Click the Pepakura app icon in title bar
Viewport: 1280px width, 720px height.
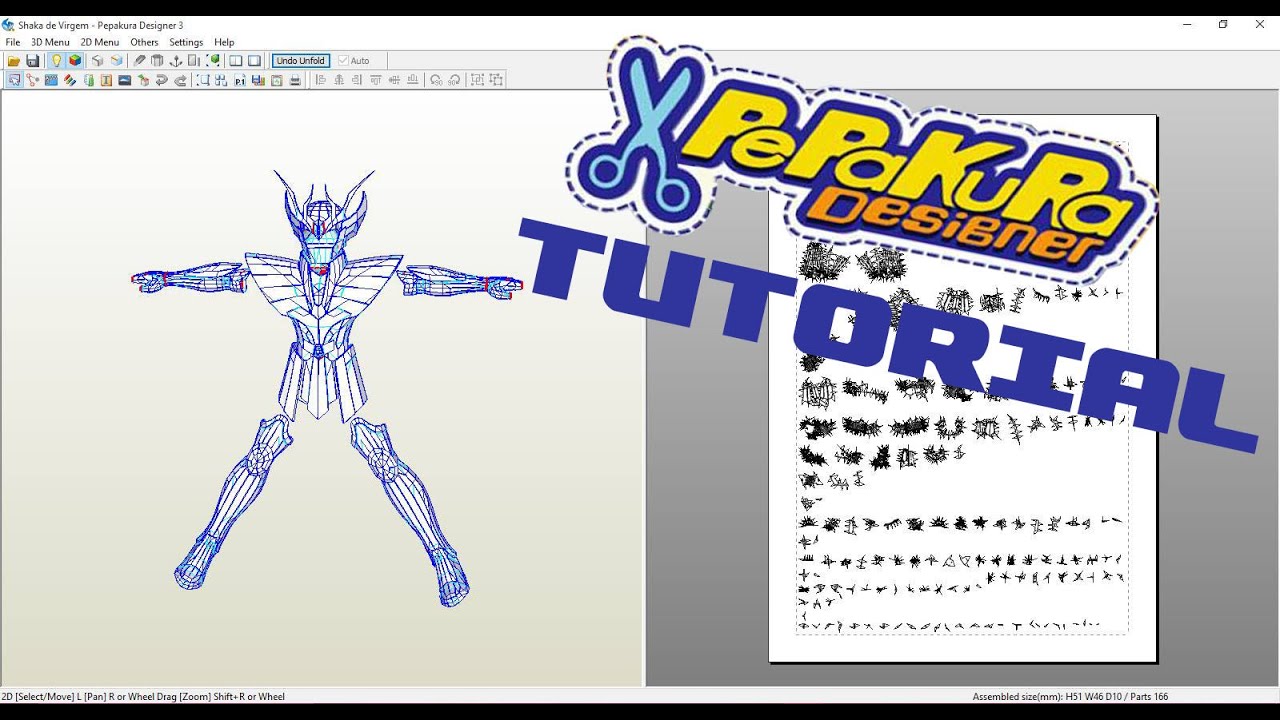pyautogui.click(x=8, y=25)
